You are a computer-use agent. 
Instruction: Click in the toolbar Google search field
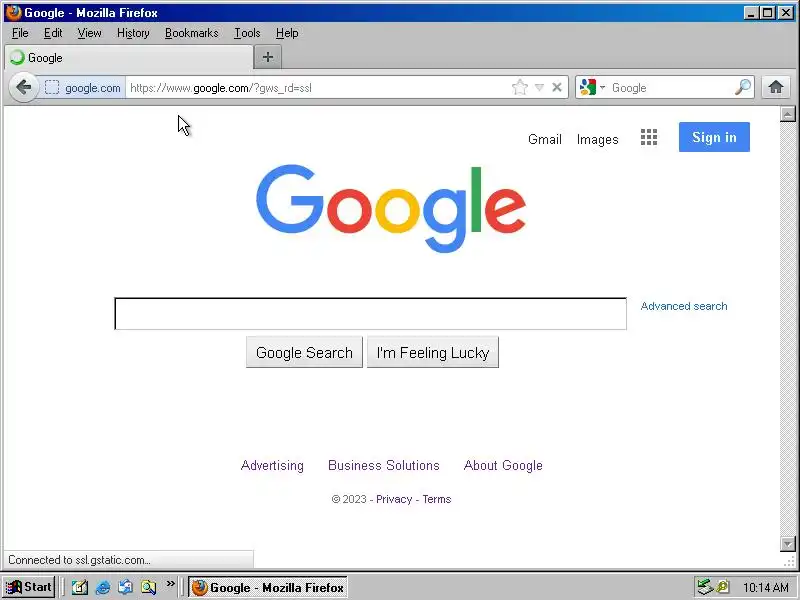pyautogui.click(x=671, y=88)
